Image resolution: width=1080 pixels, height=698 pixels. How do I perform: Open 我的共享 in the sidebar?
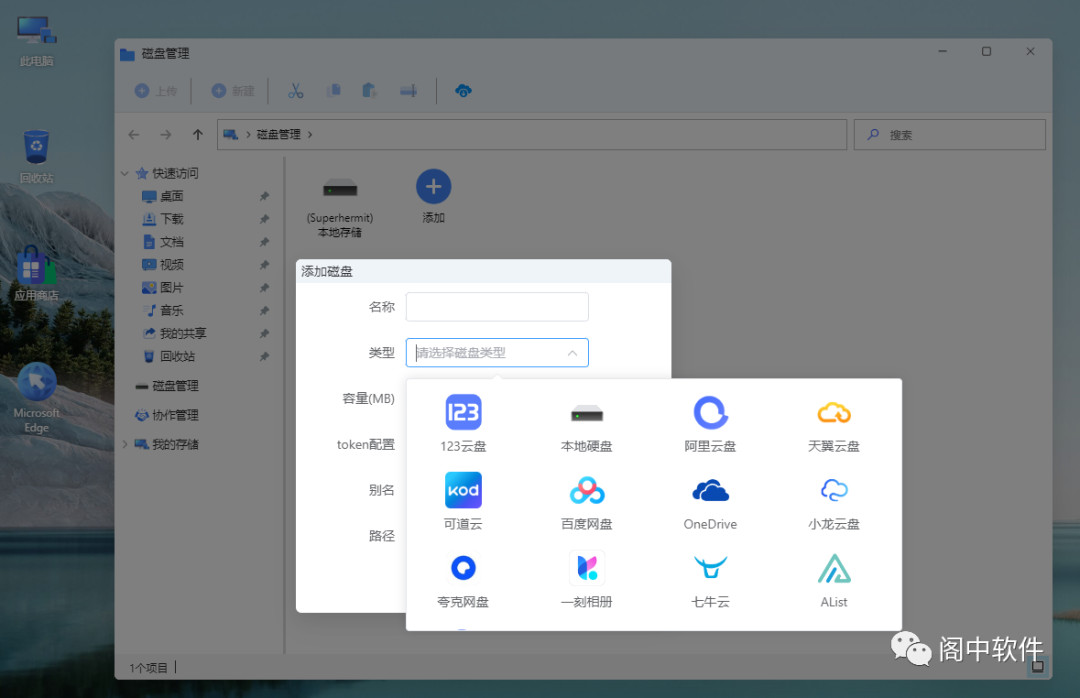pyautogui.click(x=174, y=333)
